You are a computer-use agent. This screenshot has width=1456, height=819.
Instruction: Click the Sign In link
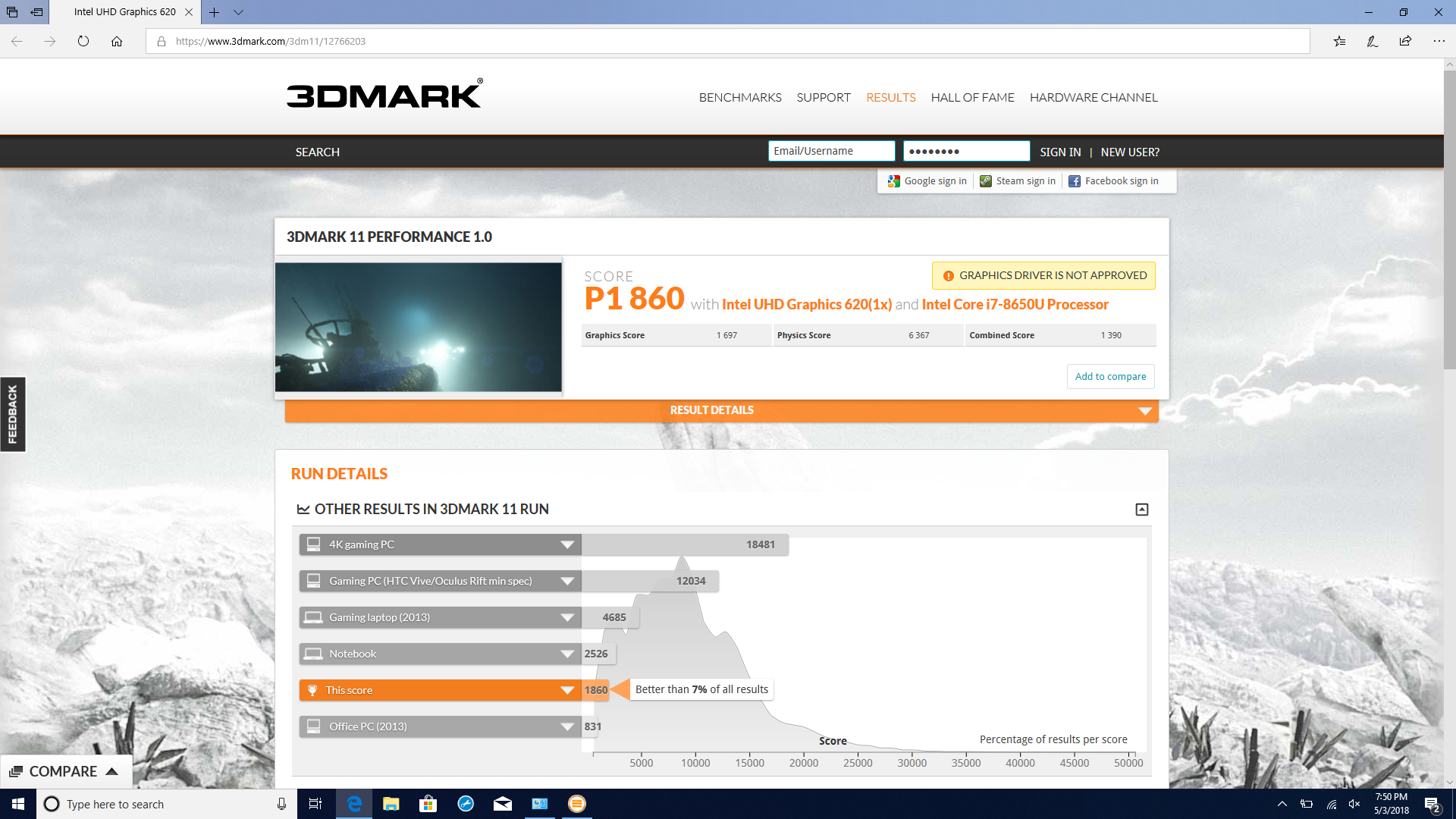click(x=1060, y=152)
